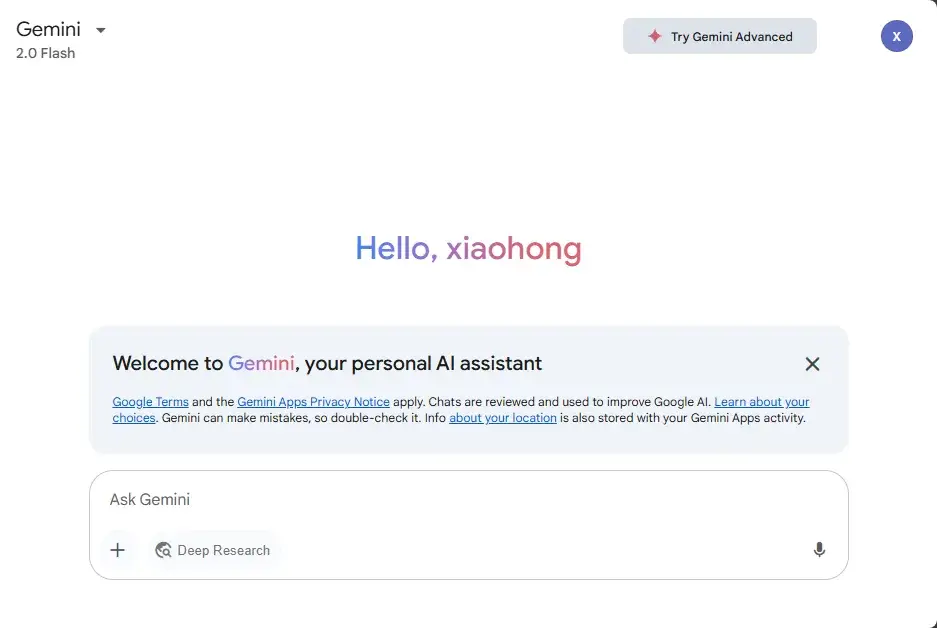Open the about your location link
This screenshot has height=628, width=937.
pyautogui.click(x=502, y=418)
